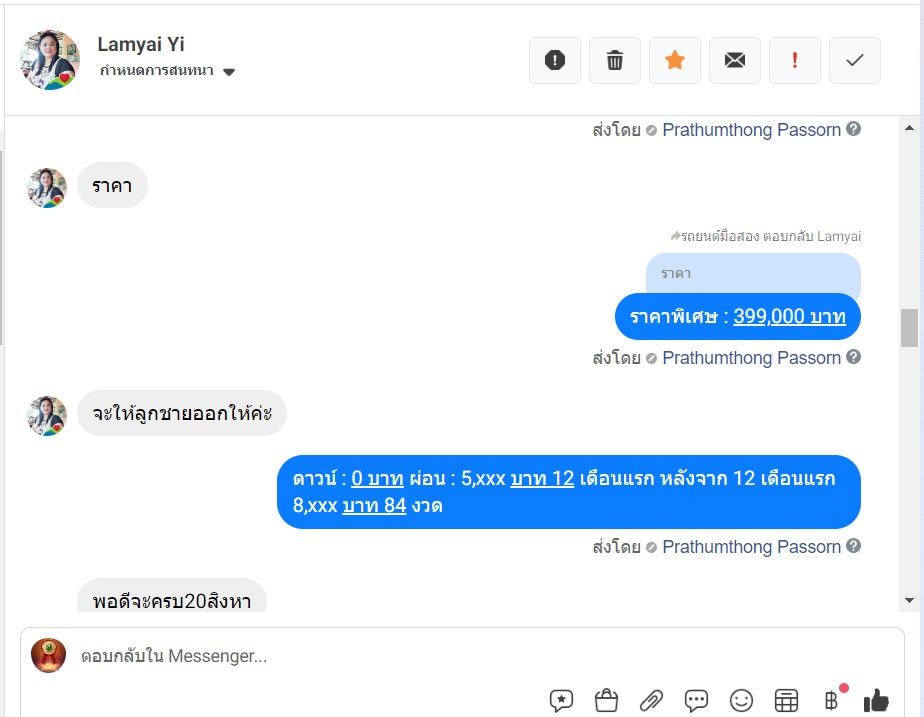The image size is (924, 717).
Task: Click help icon below installment message
Action: (x=853, y=546)
